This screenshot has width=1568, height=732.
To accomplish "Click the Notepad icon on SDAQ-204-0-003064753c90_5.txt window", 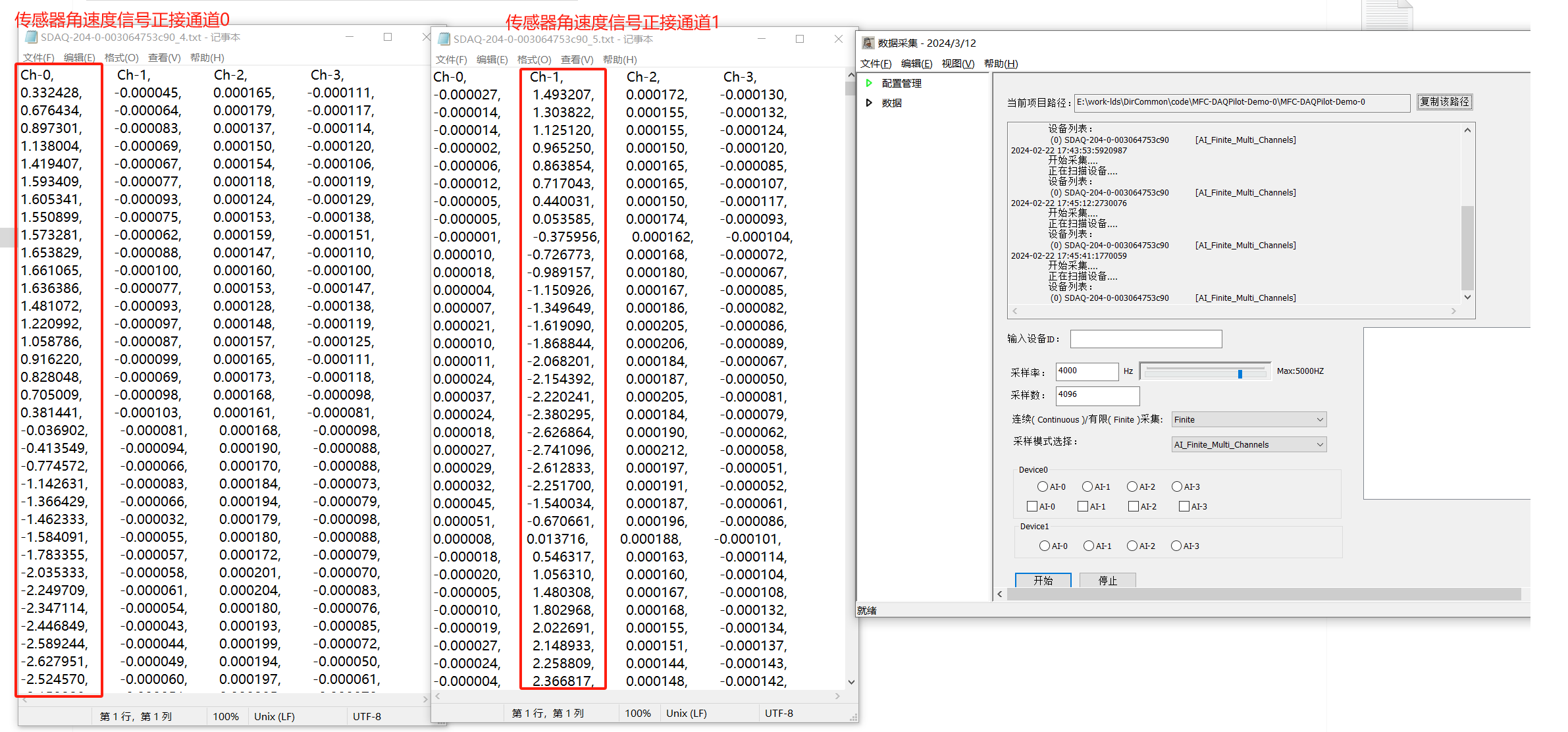I will click(442, 39).
